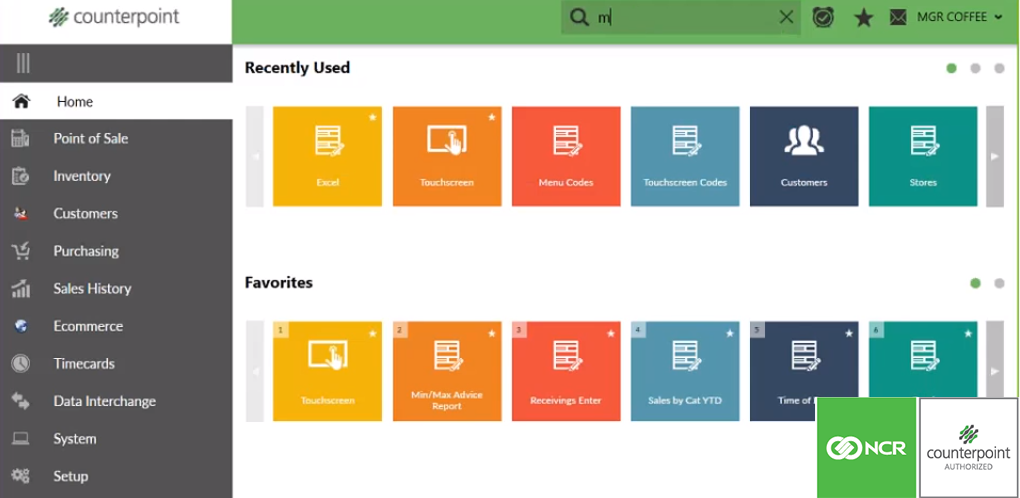Image resolution: width=1020 pixels, height=498 pixels.
Task: Collapse the sidebar using the three-bar handle
Action: pyautogui.click(x=23, y=64)
